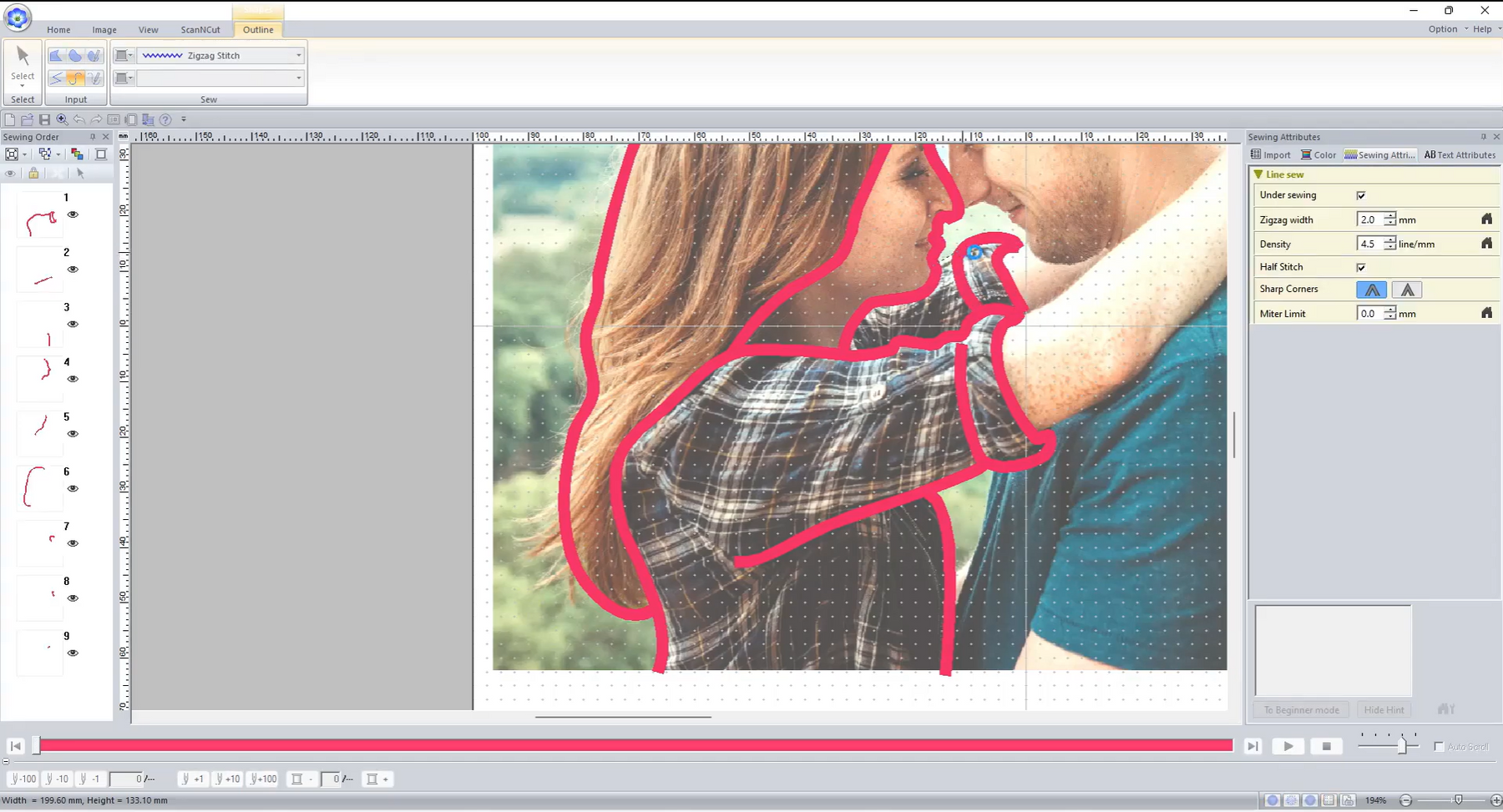
Task: Switch to the ScanNCut ribbon tab
Action: pyautogui.click(x=200, y=29)
